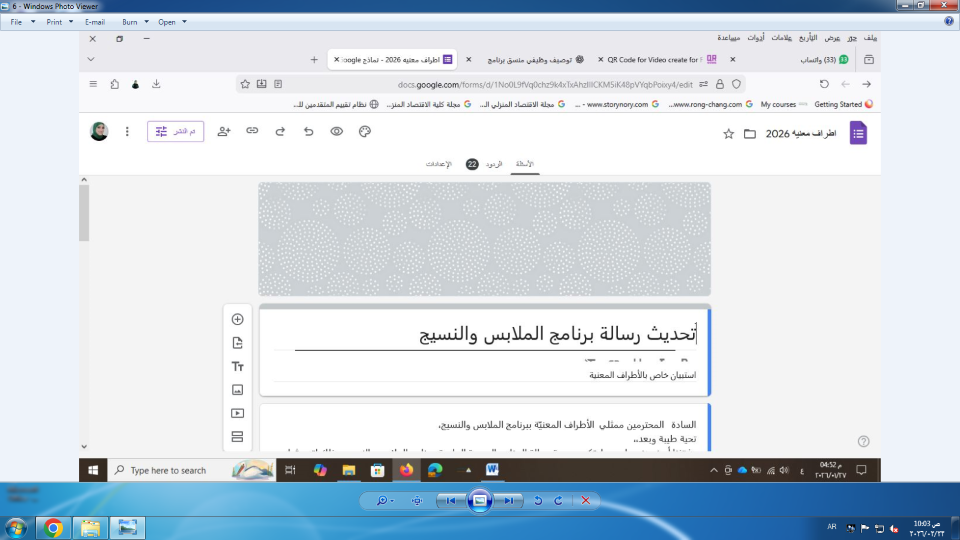Viewport: 960px width, 540px height.
Task: Open the File dropdown in Photo Viewer
Action: click(21, 21)
